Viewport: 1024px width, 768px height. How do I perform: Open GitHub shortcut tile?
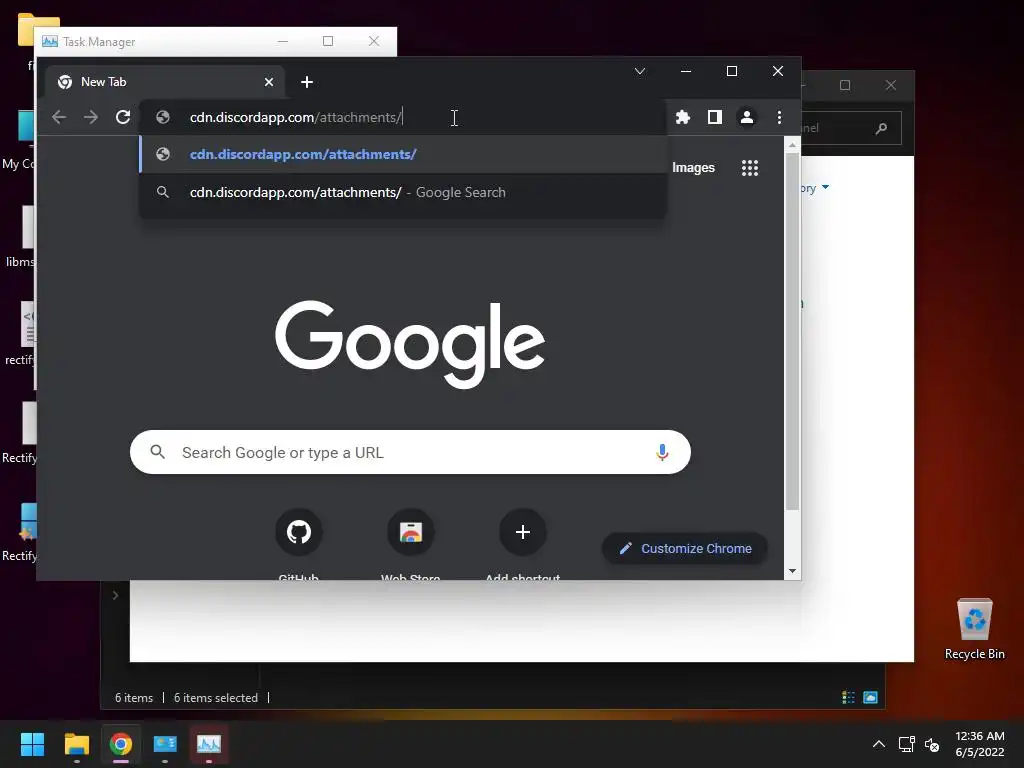tap(298, 532)
